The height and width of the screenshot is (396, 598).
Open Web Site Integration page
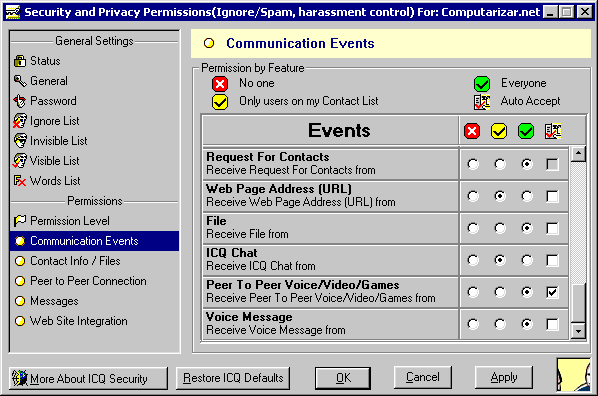pyautogui.click(x=95, y=321)
